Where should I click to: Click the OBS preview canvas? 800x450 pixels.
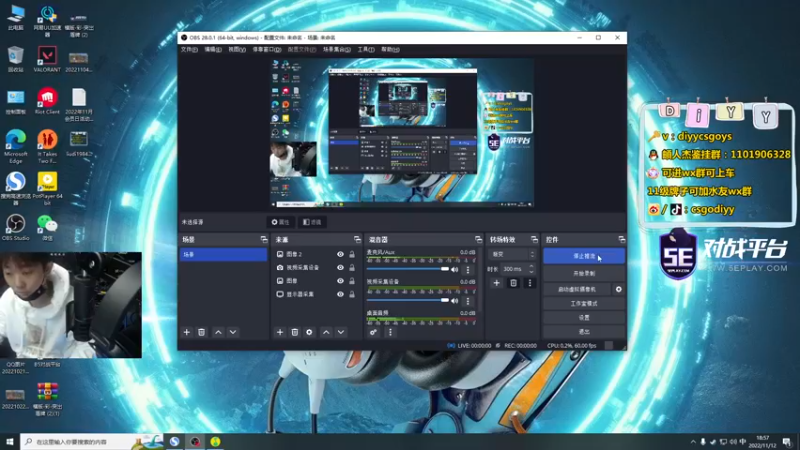coord(403,133)
